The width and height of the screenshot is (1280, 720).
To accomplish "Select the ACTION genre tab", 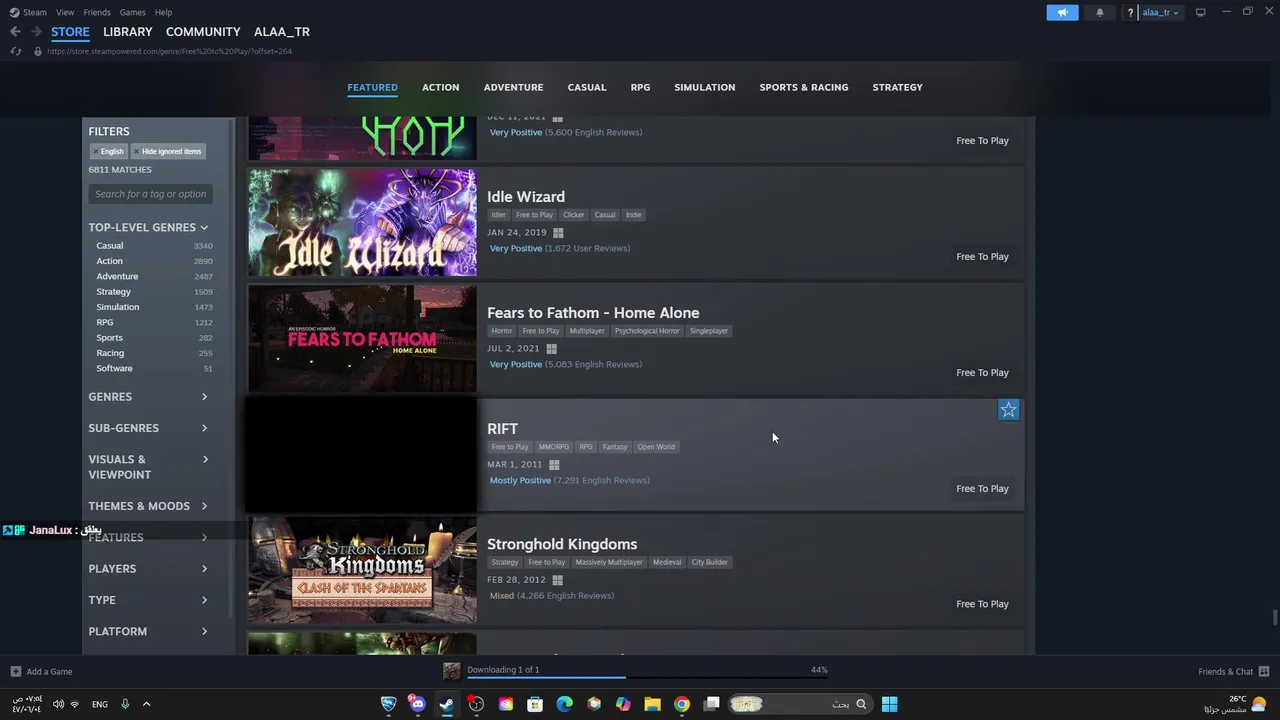I will click(x=440, y=87).
